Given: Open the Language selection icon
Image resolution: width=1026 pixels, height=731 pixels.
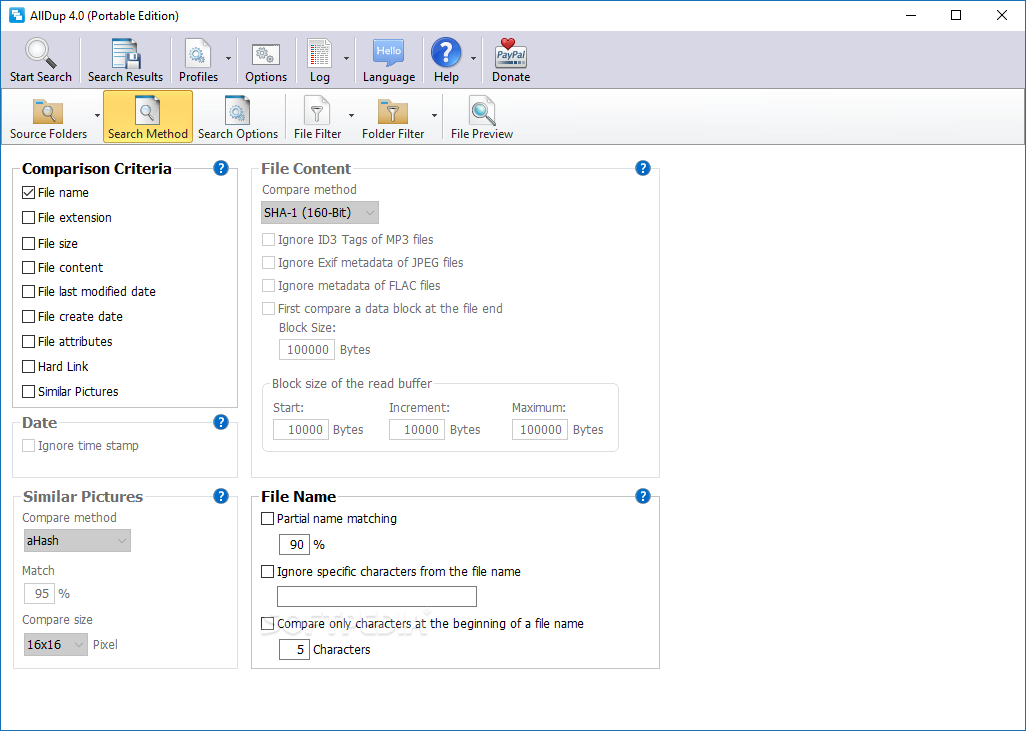Looking at the screenshot, I should (389, 53).
